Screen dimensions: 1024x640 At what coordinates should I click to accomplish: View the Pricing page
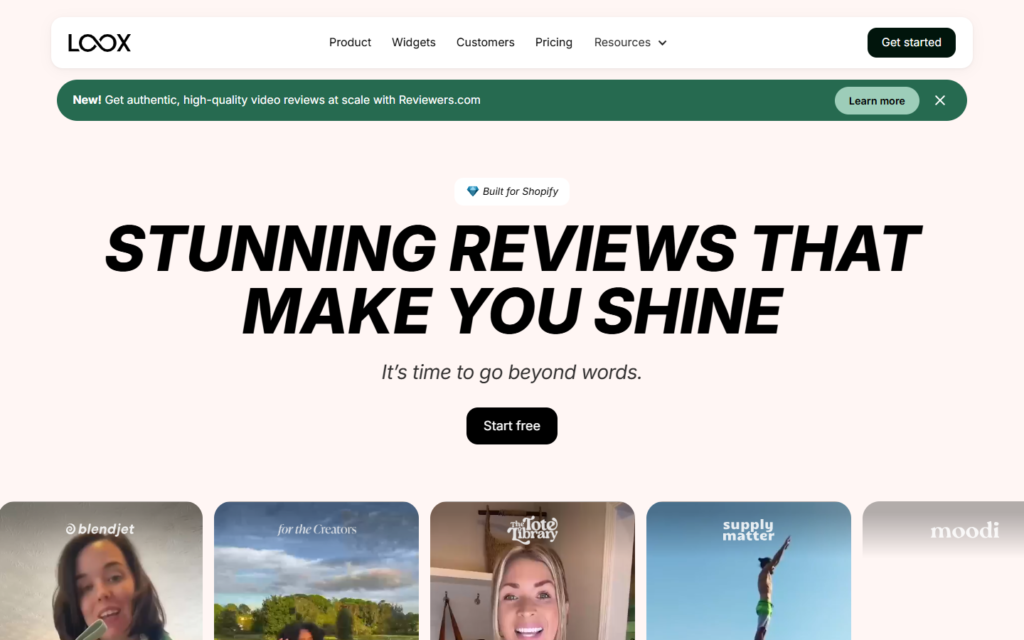pos(554,42)
